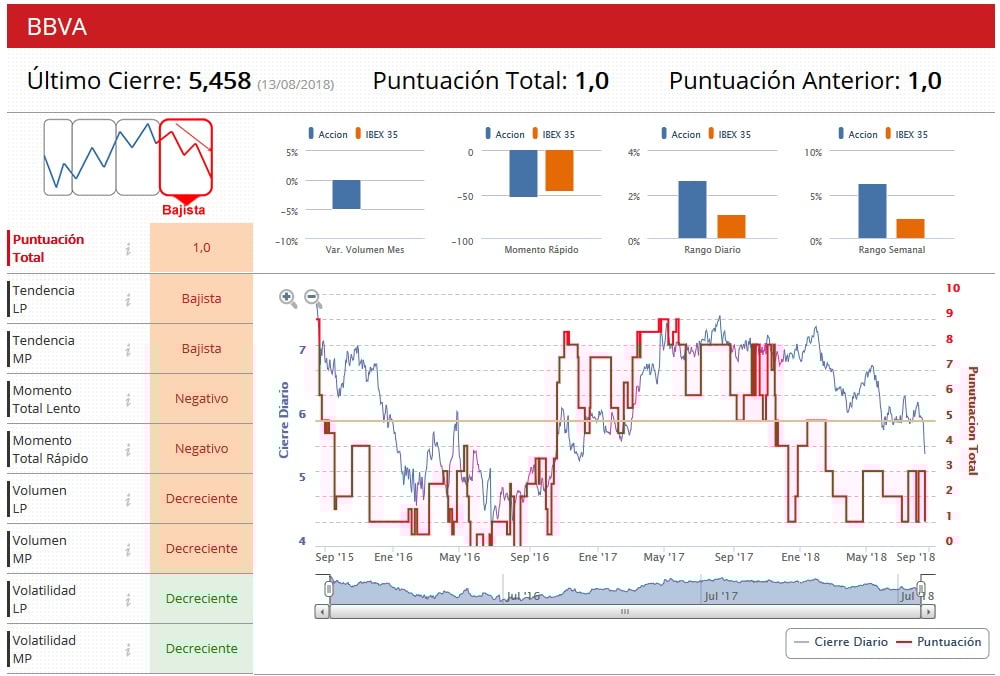Open info icon for Volumen MP
This screenshot has height=676, width=1000.
click(128, 549)
